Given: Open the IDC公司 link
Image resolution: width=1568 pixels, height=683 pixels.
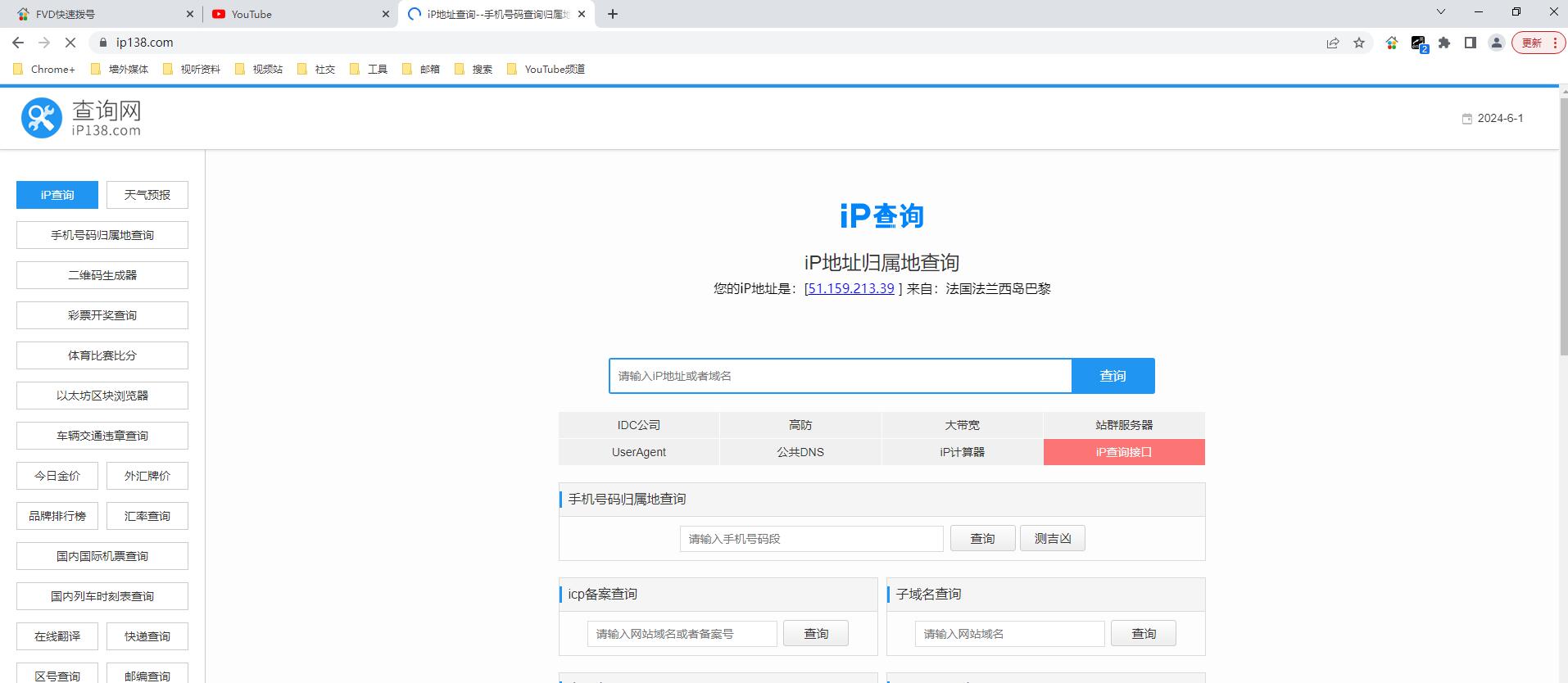Looking at the screenshot, I should 639,425.
